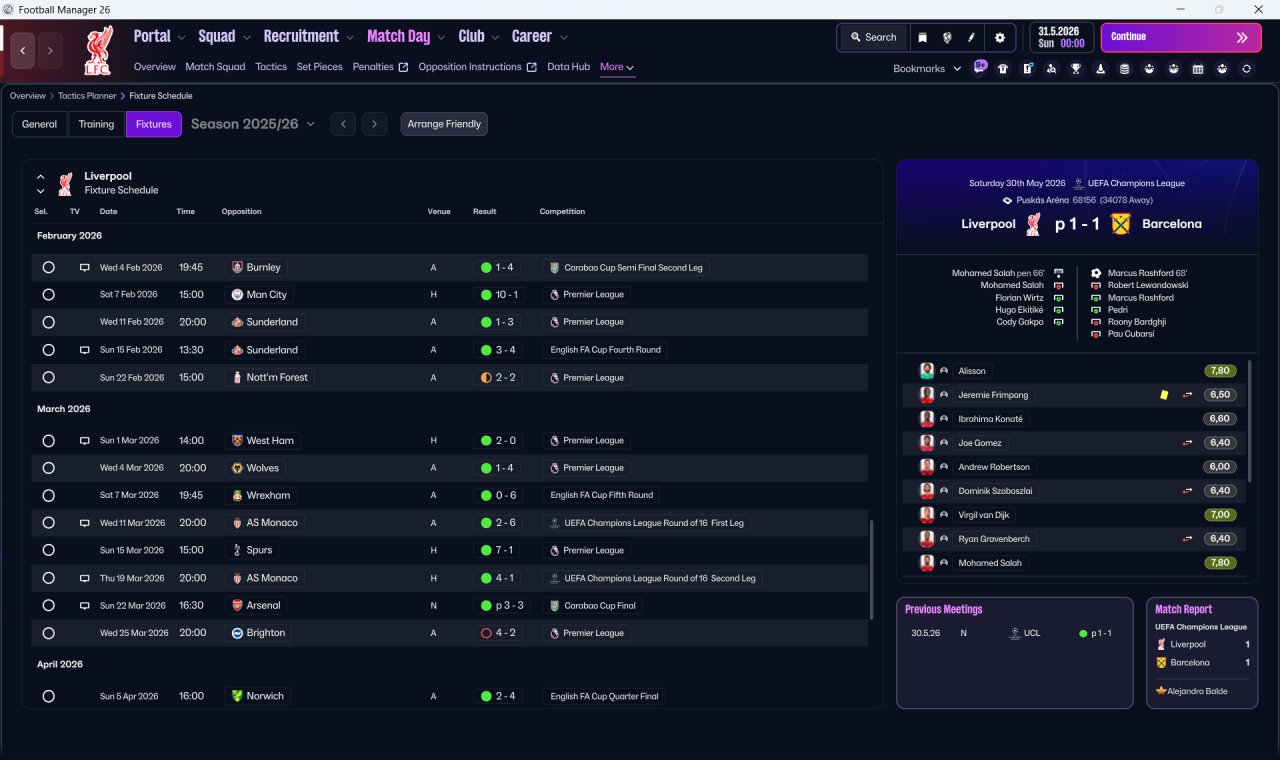This screenshot has width=1280, height=760.
Task: Select the radio button for Burnley fixture
Action: point(48,268)
